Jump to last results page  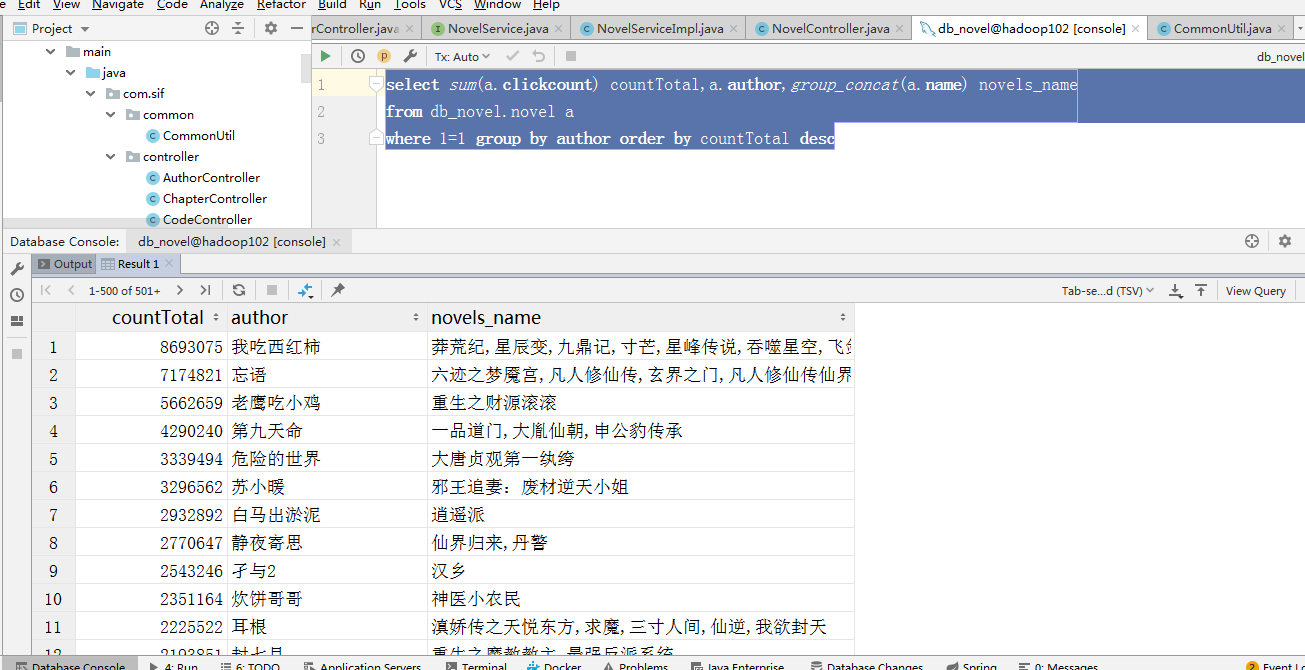coord(205,290)
